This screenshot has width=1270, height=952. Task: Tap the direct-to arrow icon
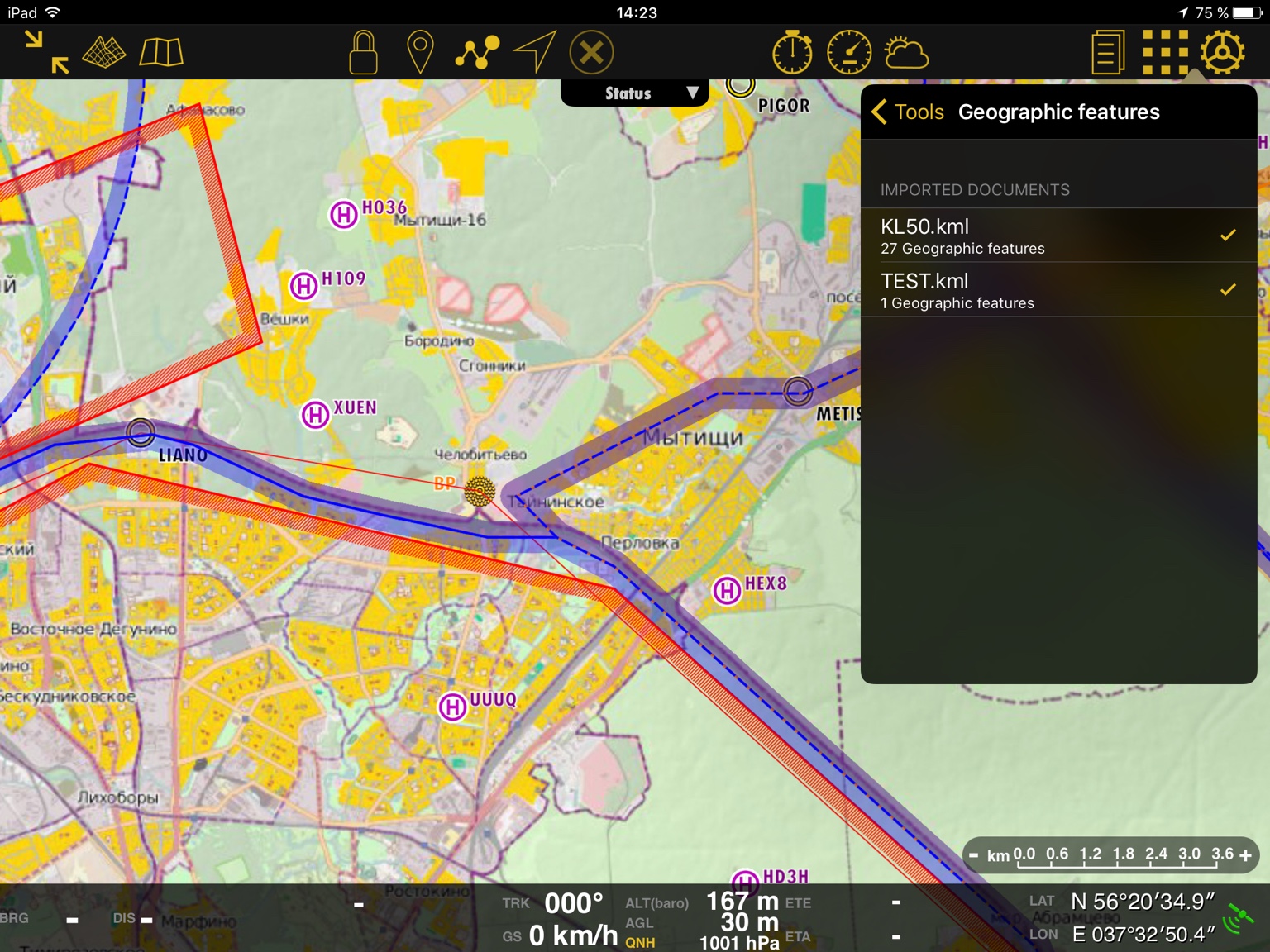[535, 52]
